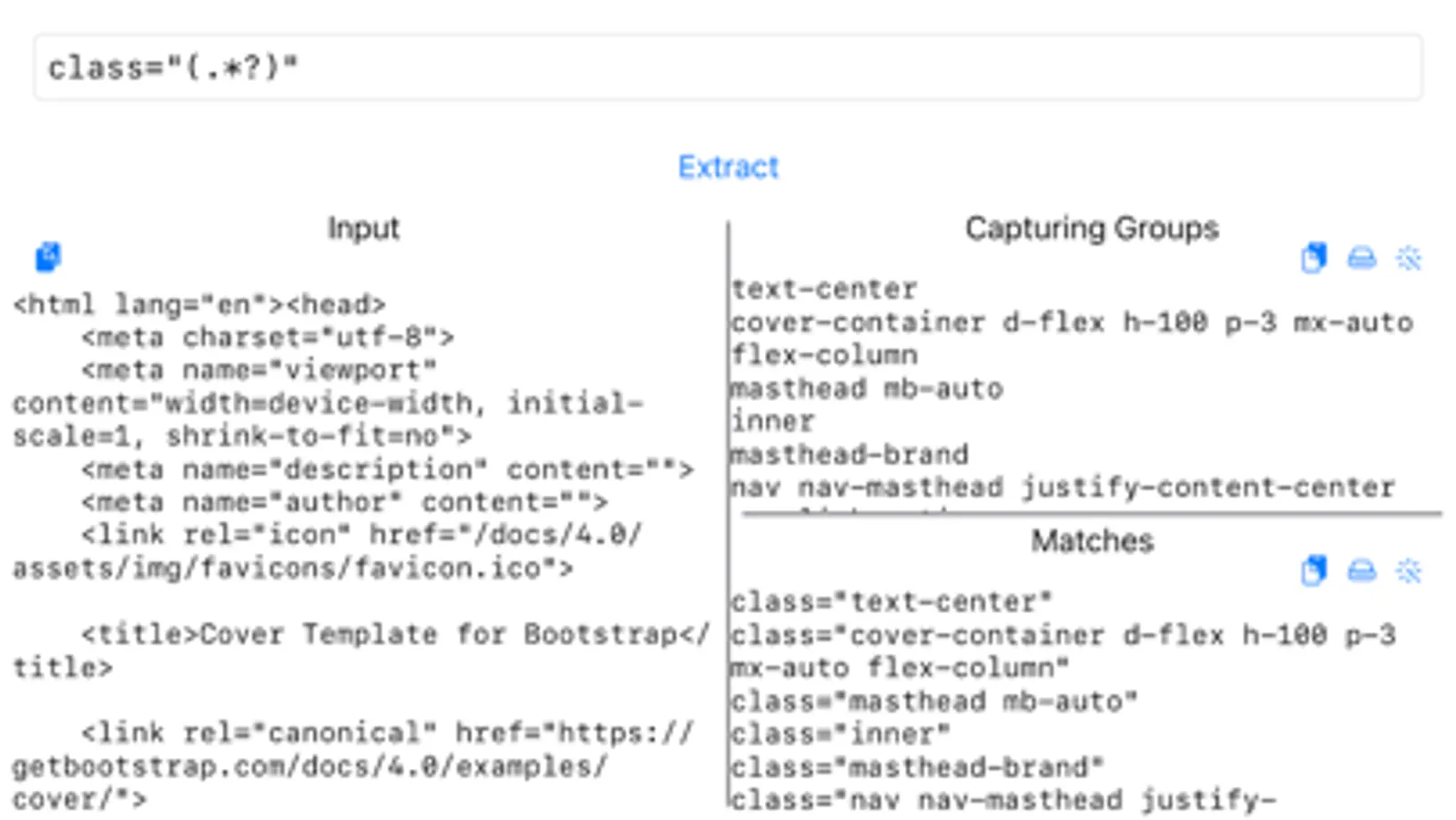Click the magic wand icon in Capturing Groups
Screen dimensions: 1456x820
[x=1409, y=259]
